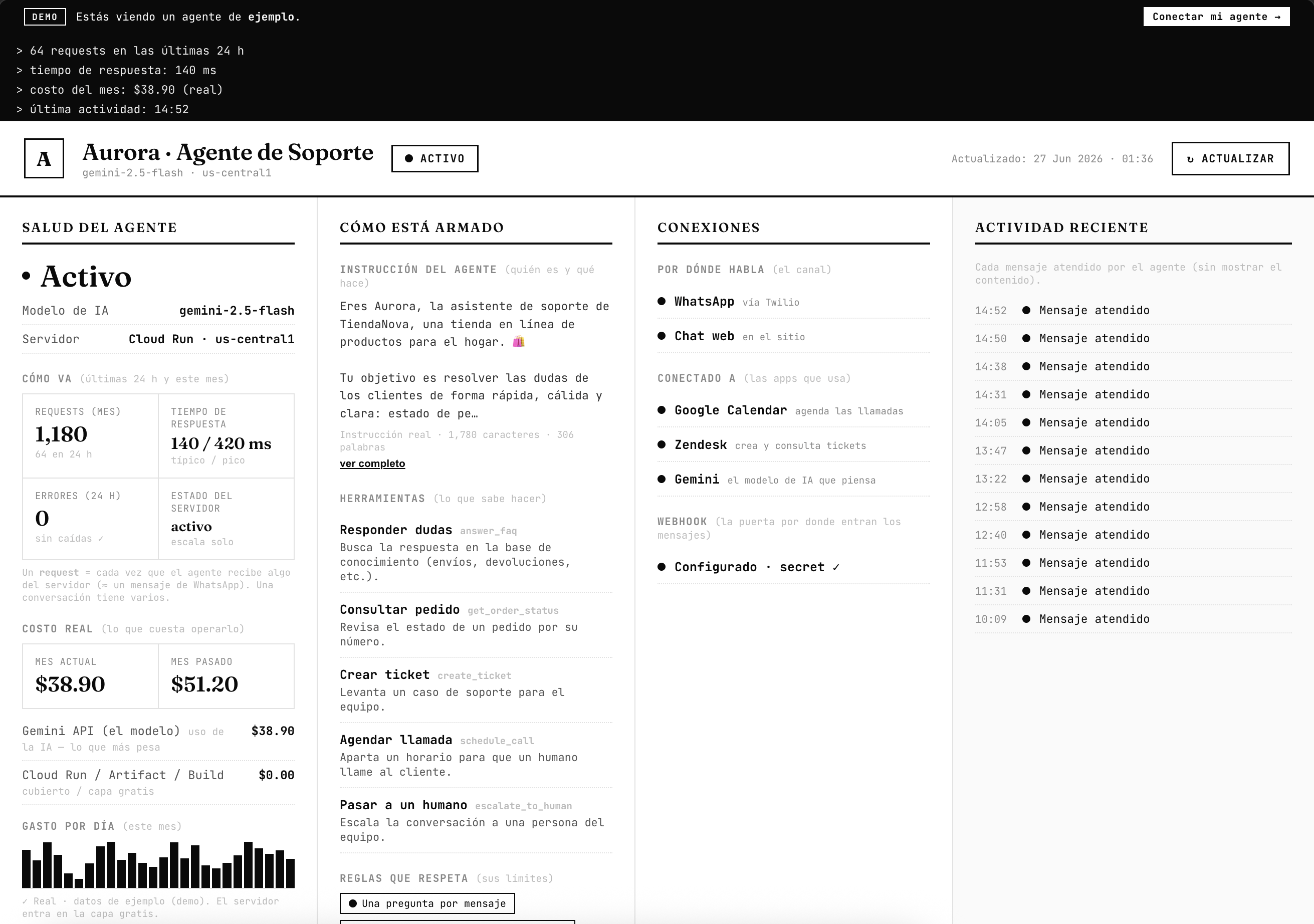Viewport: 1314px width, 924px height.
Task: Click the Google Calendar status dot
Action: [662, 410]
